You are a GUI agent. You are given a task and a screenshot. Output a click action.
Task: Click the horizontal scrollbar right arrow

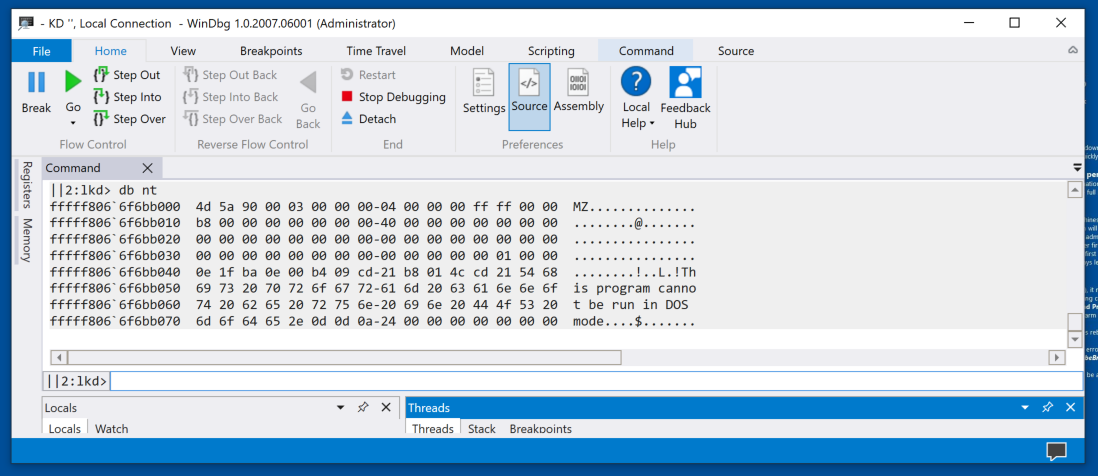click(1057, 358)
